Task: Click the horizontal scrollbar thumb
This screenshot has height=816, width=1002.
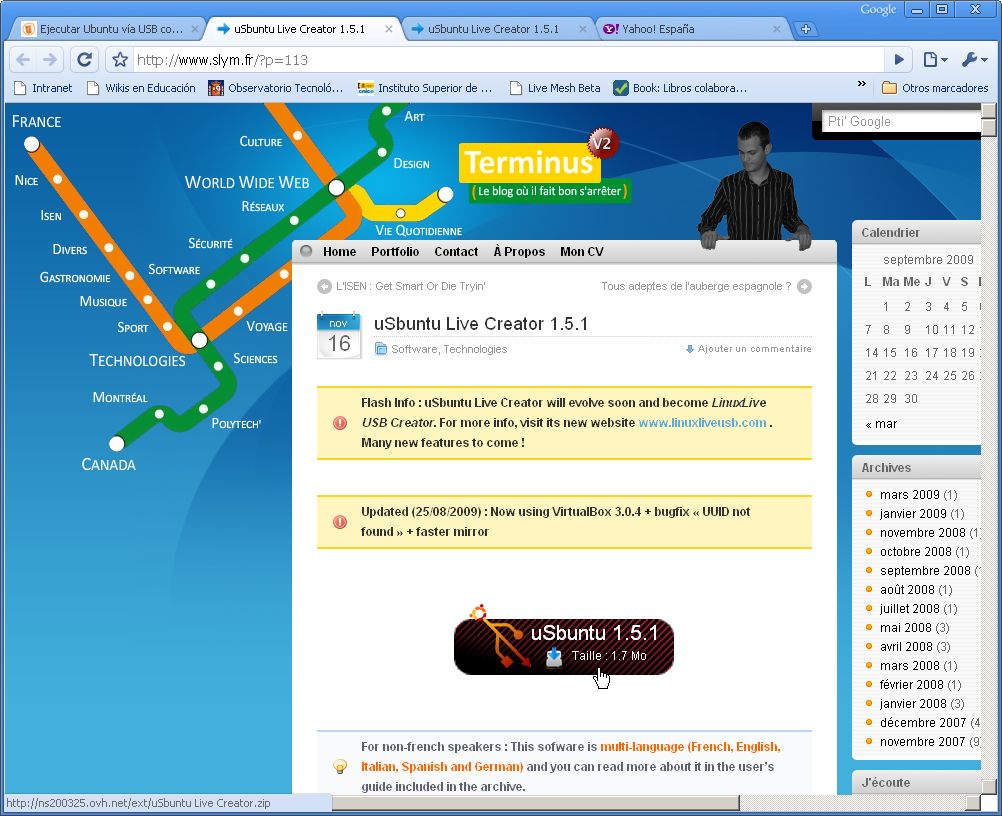Action: coord(536,802)
